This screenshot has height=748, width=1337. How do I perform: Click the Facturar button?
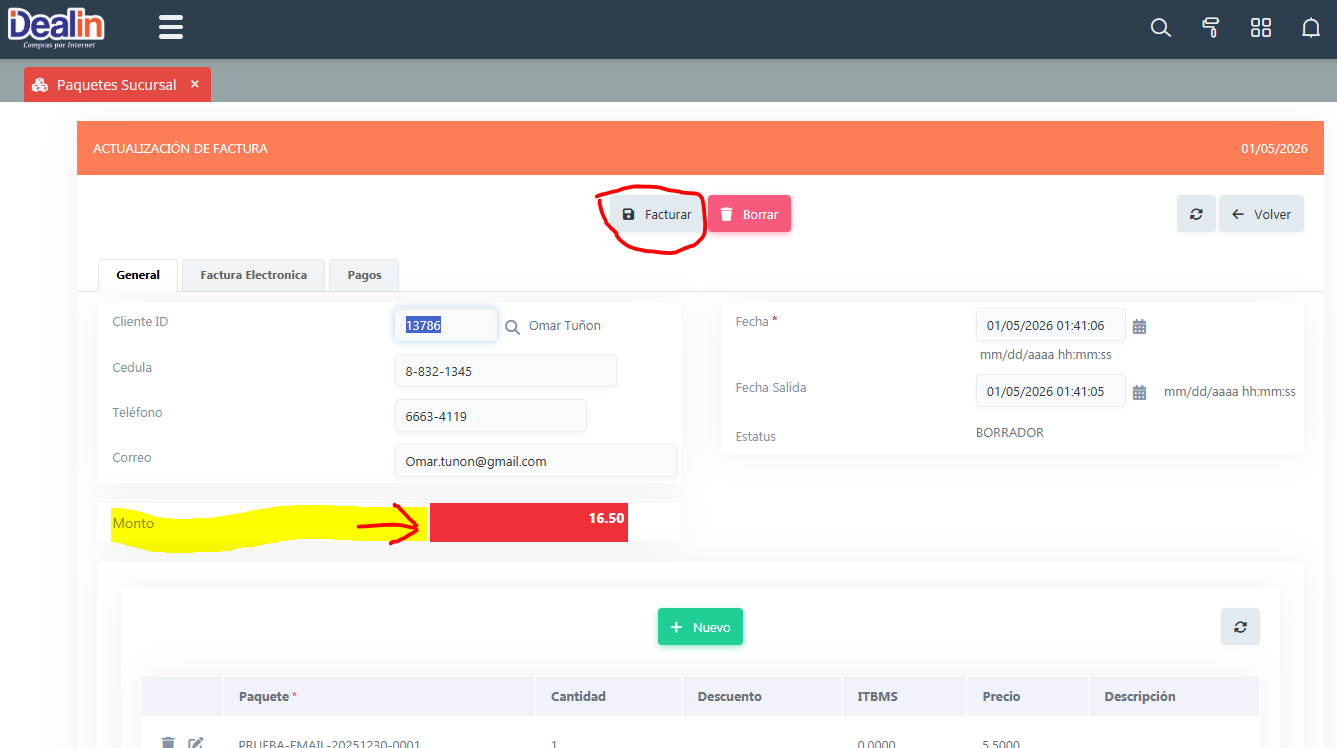click(656, 214)
